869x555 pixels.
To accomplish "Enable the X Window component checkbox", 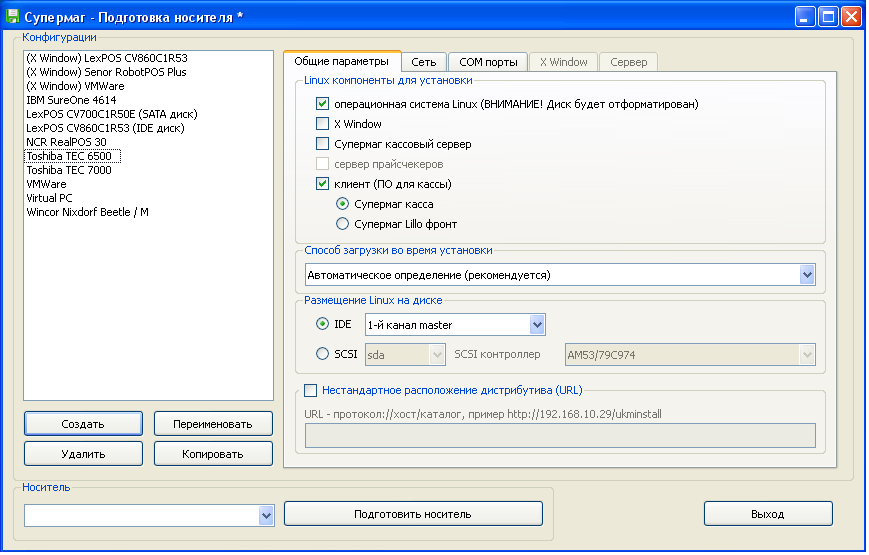I will point(322,124).
